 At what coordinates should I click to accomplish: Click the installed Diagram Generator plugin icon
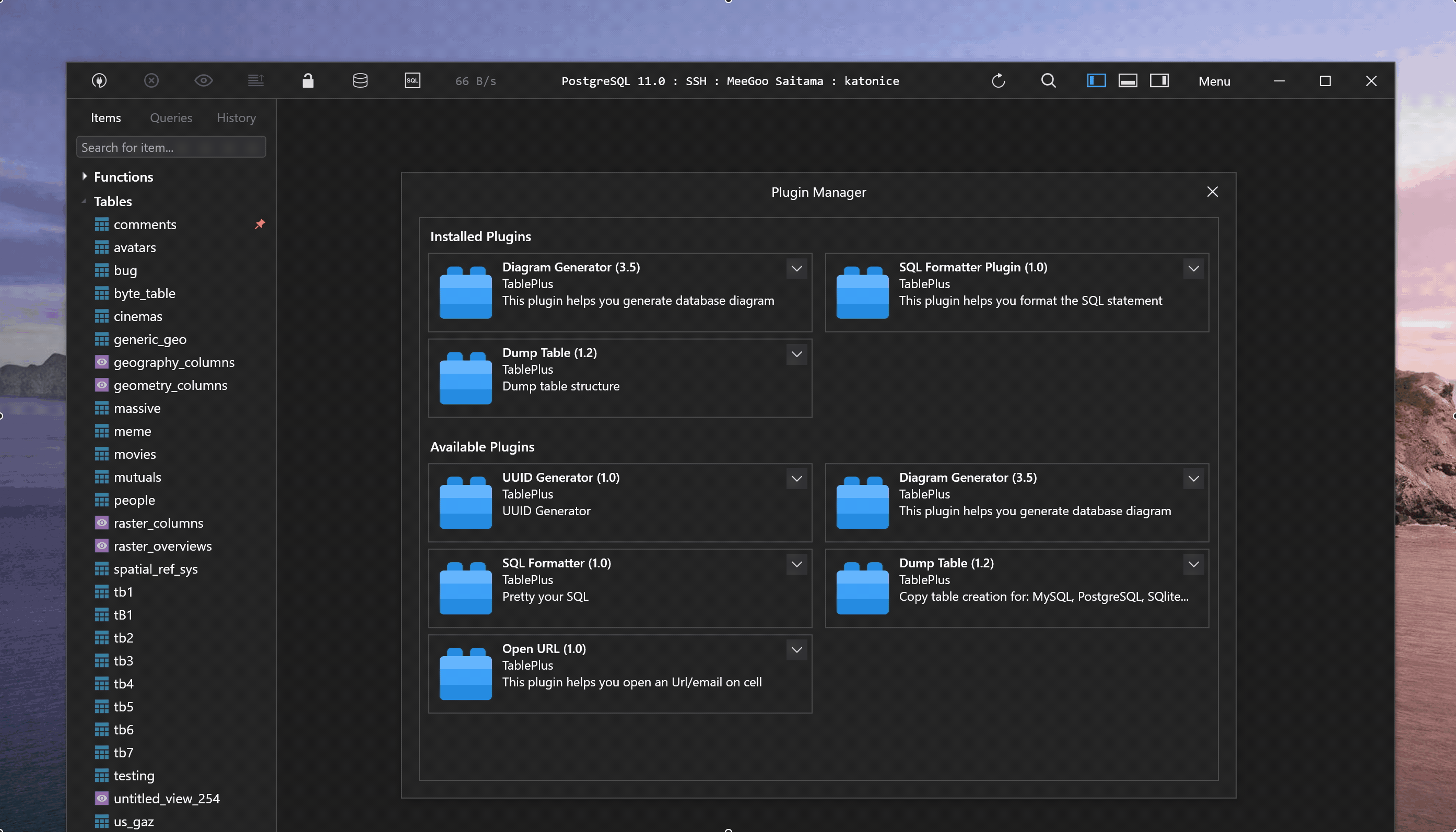pyautogui.click(x=465, y=292)
